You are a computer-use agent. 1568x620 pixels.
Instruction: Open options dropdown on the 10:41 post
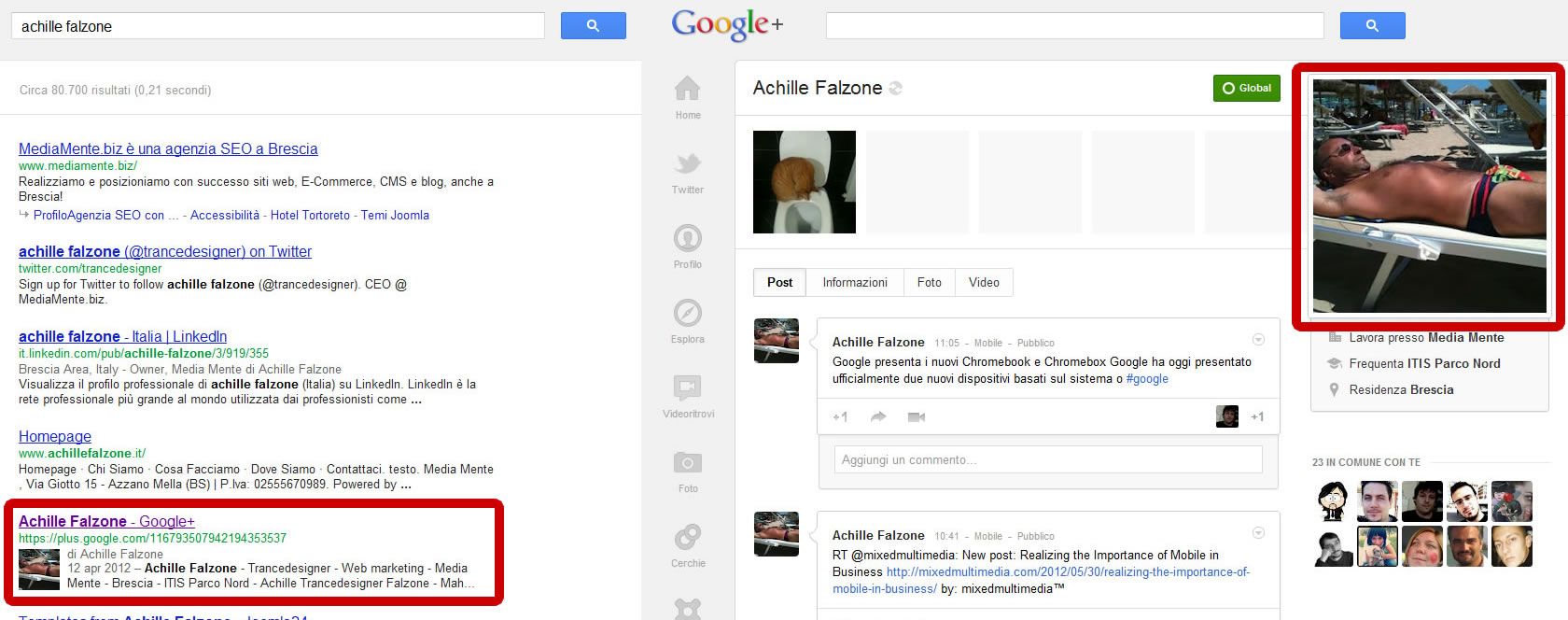1258,533
